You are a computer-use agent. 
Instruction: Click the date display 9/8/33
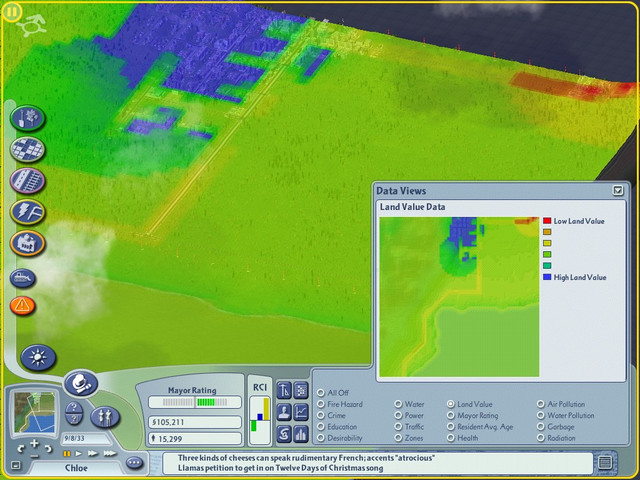point(85,438)
